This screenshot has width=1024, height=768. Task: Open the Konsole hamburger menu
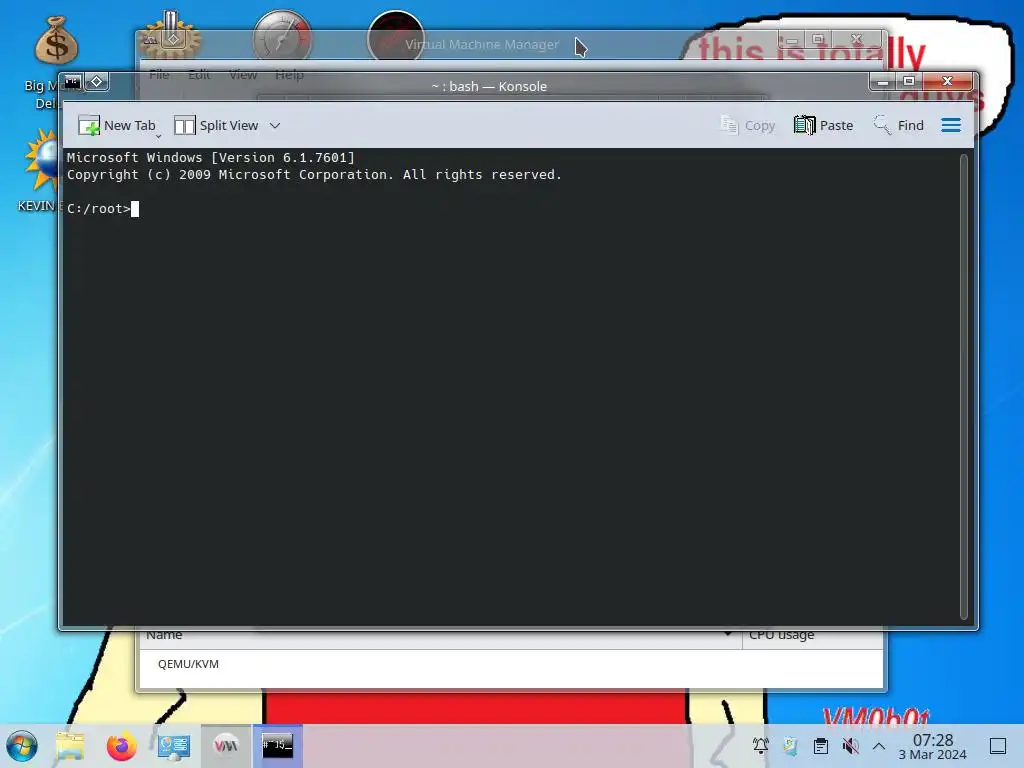coord(951,125)
